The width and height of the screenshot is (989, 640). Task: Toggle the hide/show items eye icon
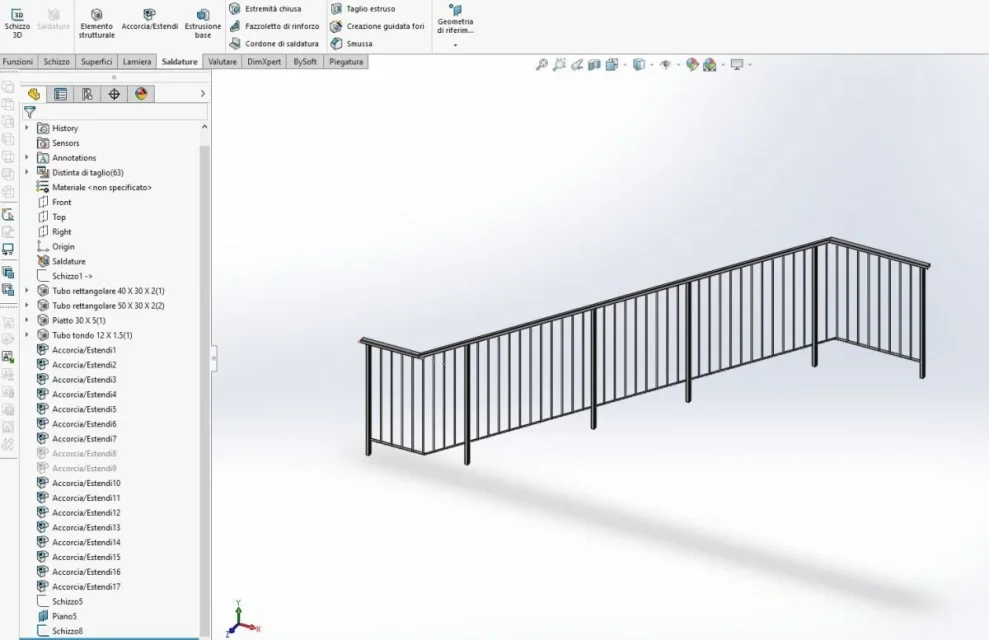664,65
